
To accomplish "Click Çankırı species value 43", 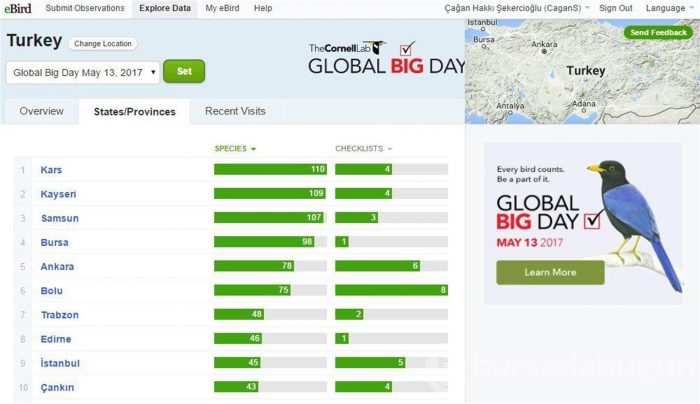I will (251, 387).
